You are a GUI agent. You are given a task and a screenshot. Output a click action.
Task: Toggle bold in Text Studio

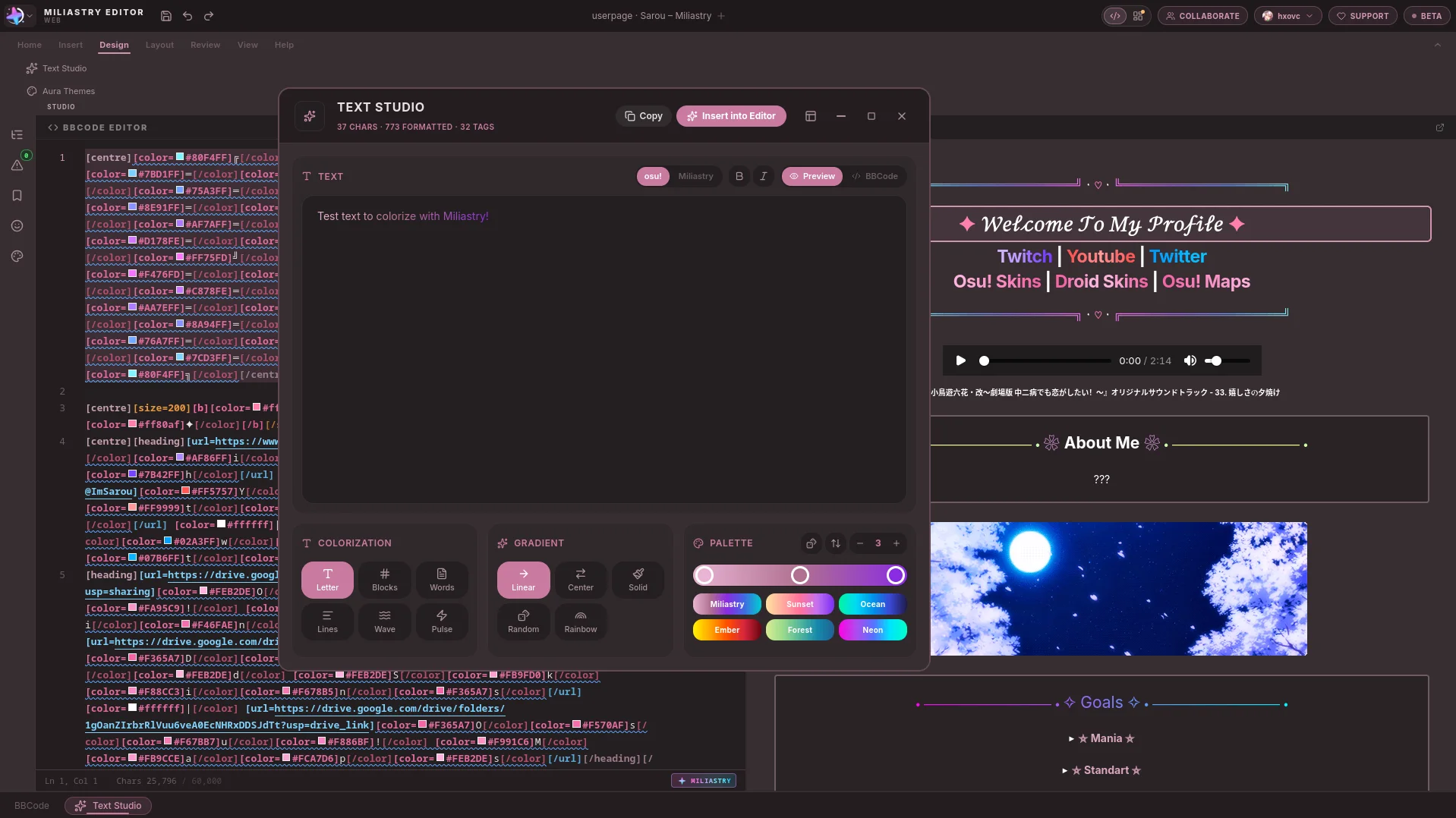(739, 176)
